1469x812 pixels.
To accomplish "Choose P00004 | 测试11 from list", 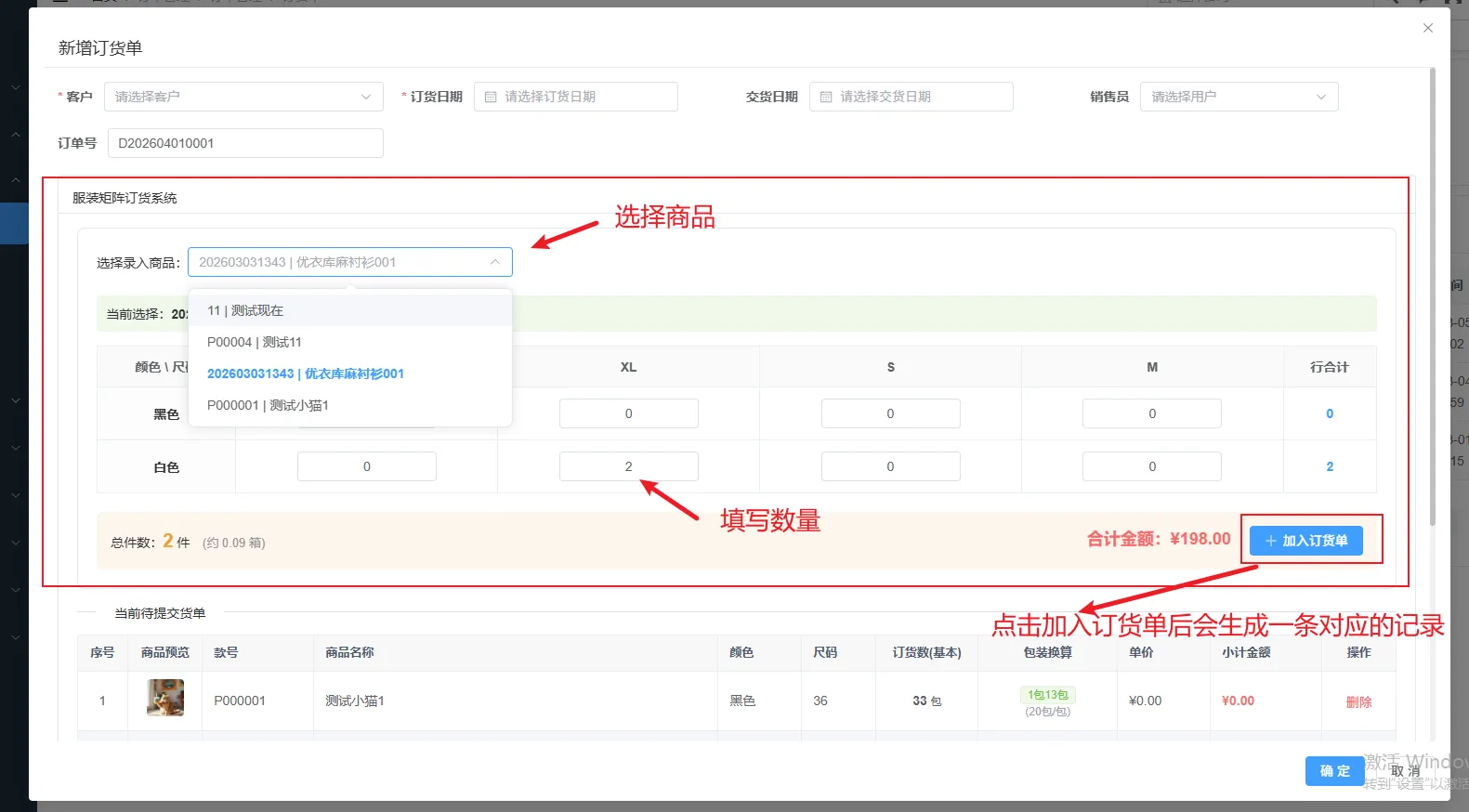I will tap(255, 342).
